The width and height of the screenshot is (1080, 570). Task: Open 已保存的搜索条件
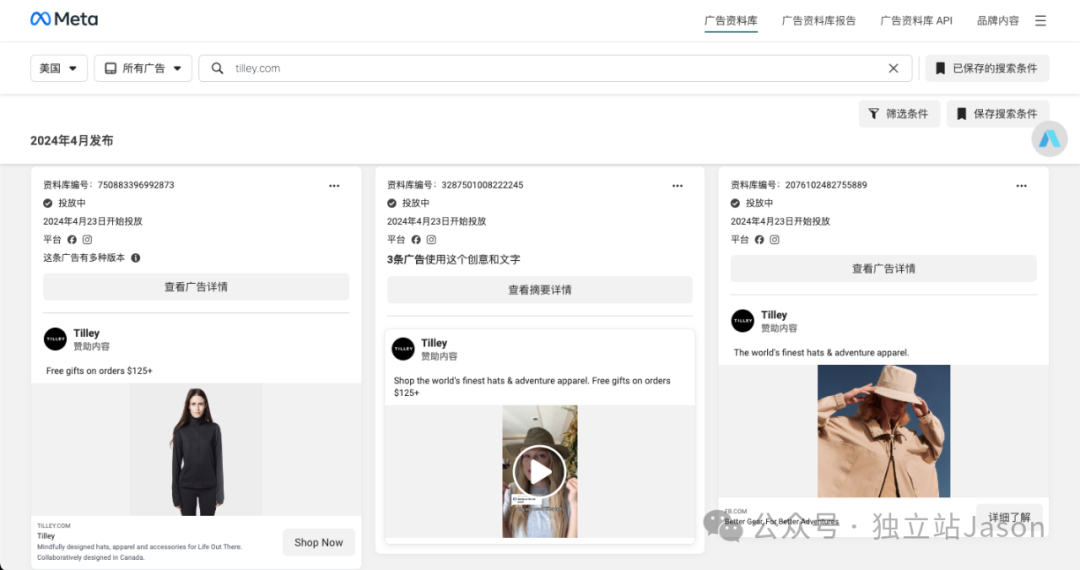(987, 68)
